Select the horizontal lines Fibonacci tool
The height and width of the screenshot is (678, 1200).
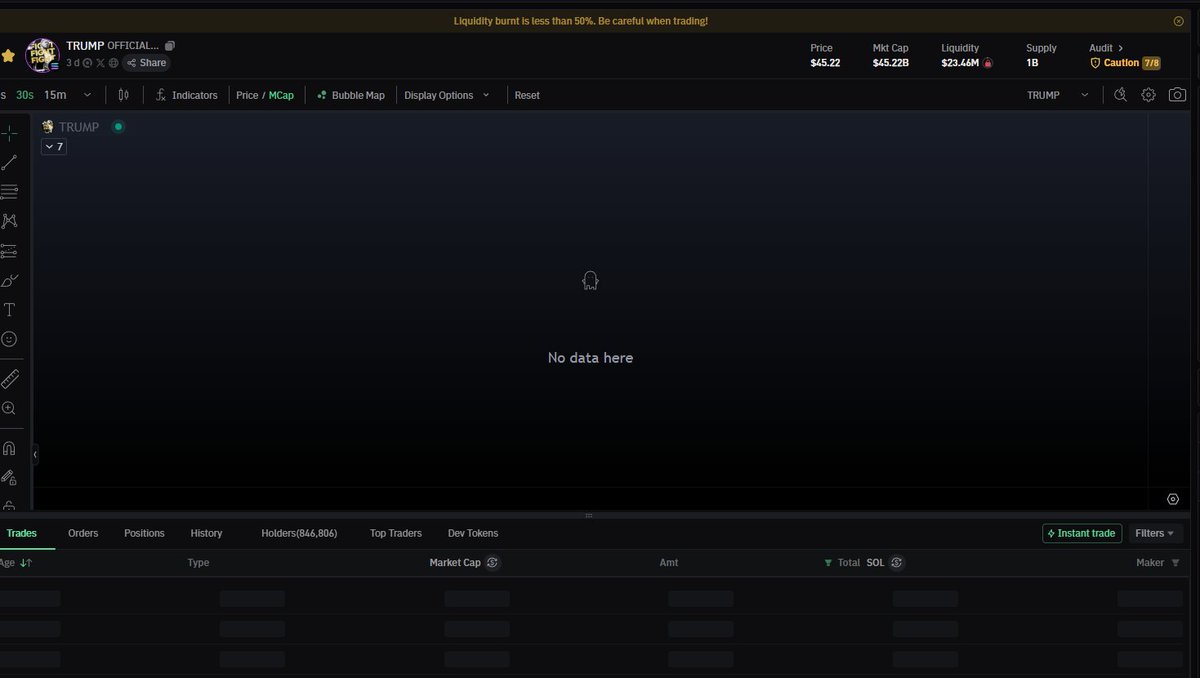click(9, 191)
